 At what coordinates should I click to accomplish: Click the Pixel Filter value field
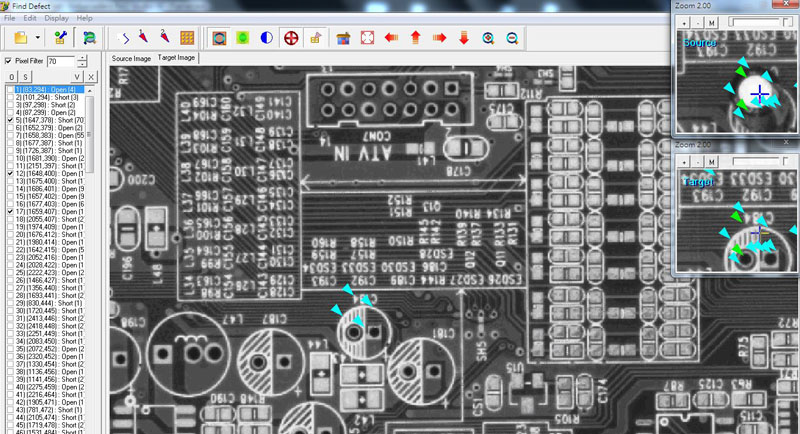[59, 61]
